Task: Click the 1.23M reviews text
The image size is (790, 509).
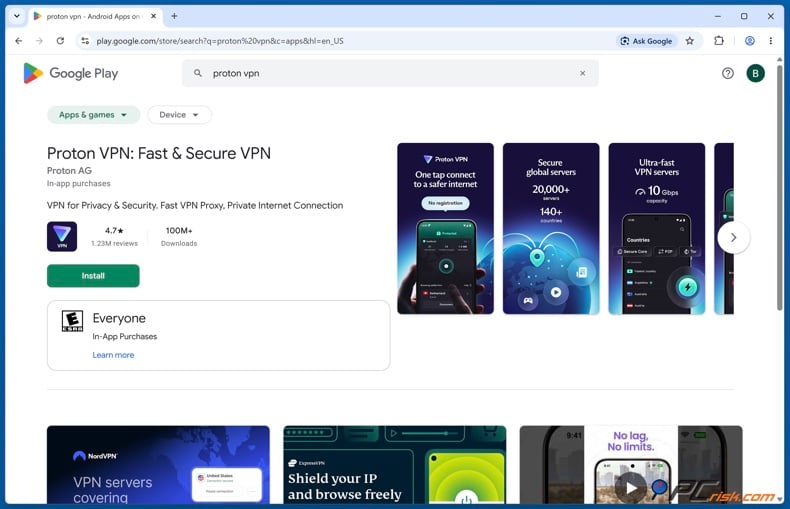Action: coord(114,243)
